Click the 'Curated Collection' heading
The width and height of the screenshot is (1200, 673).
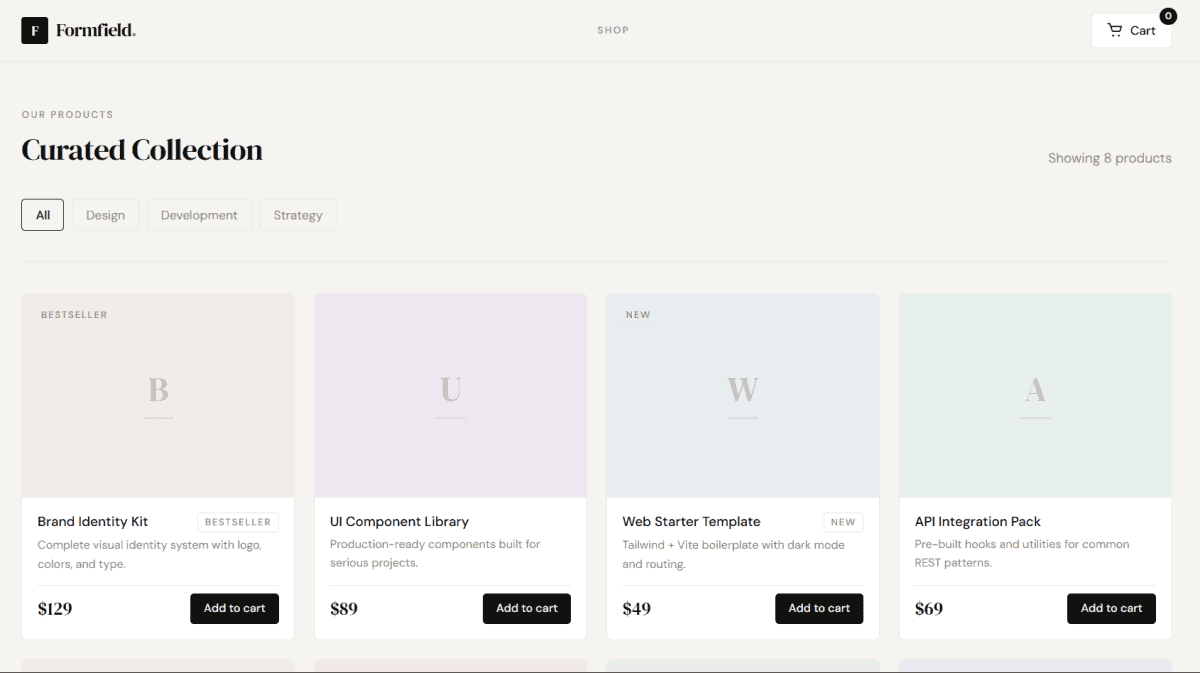[x=142, y=150]
